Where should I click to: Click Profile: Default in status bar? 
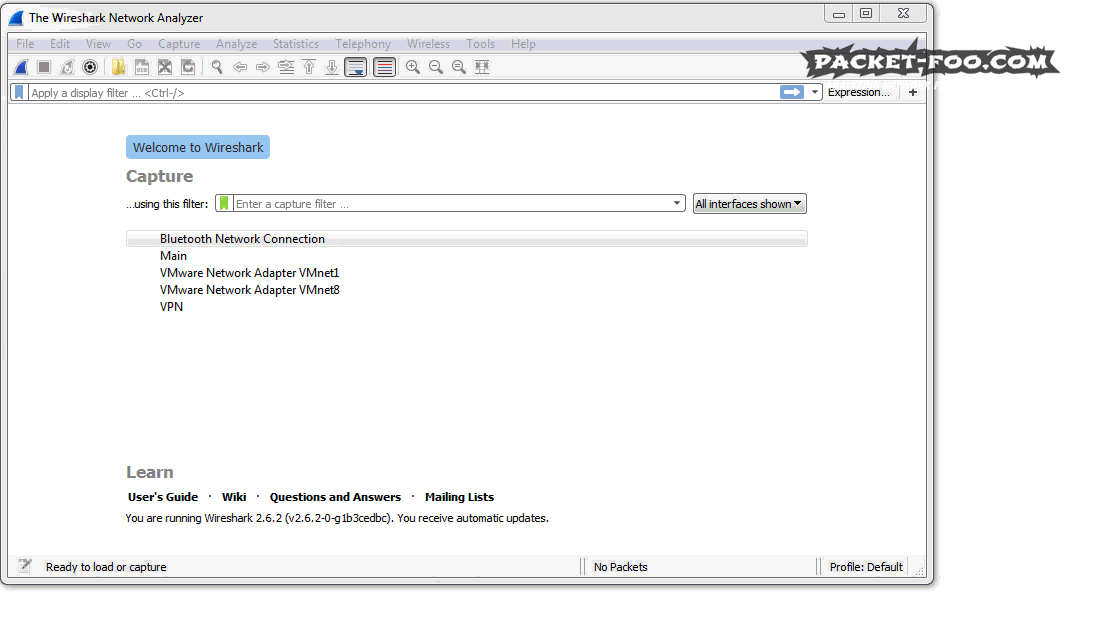[x=866, y=567]
